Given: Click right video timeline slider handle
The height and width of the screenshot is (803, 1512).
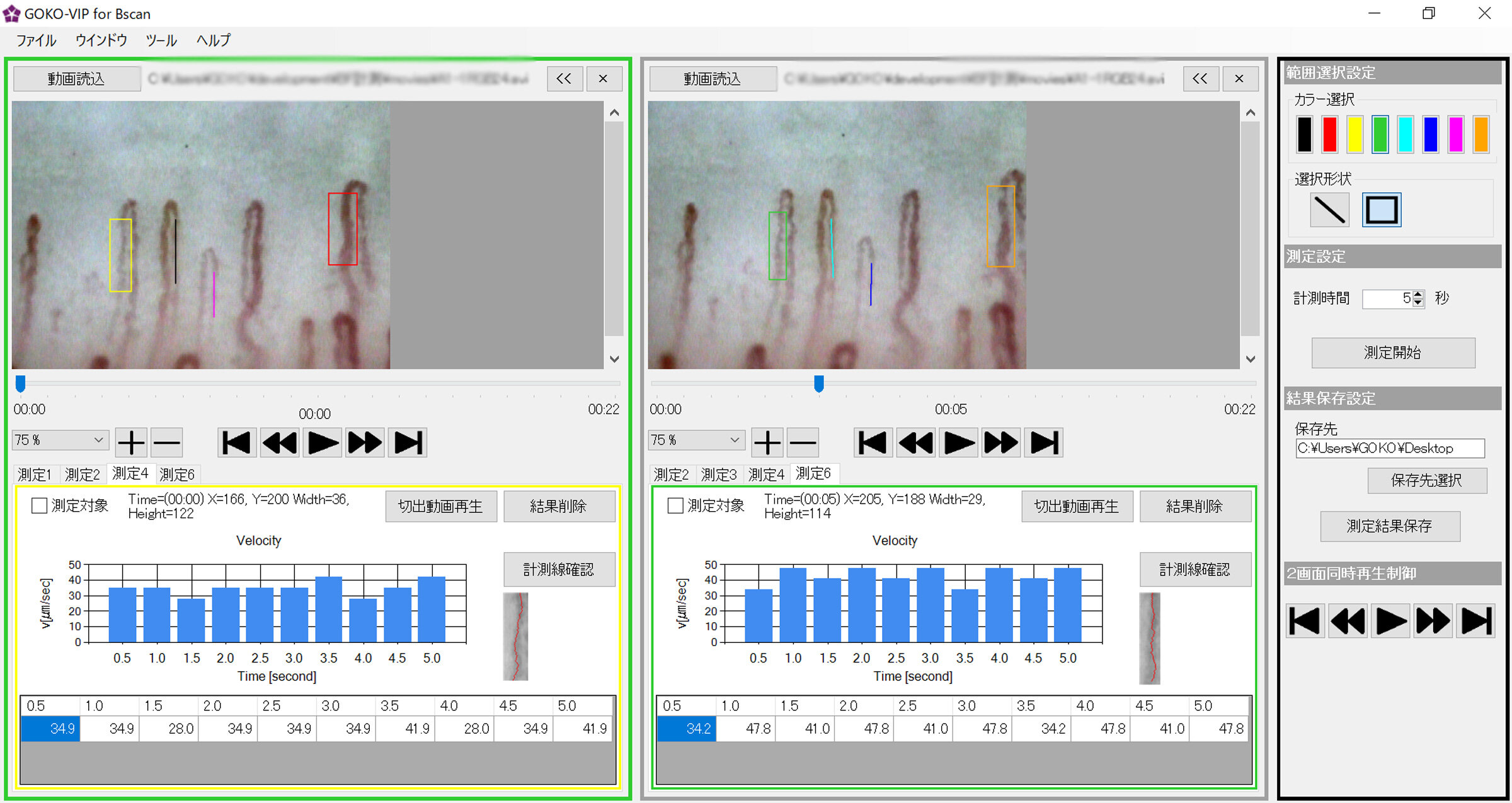Looking at the screenshot, I should click(819, 383).
